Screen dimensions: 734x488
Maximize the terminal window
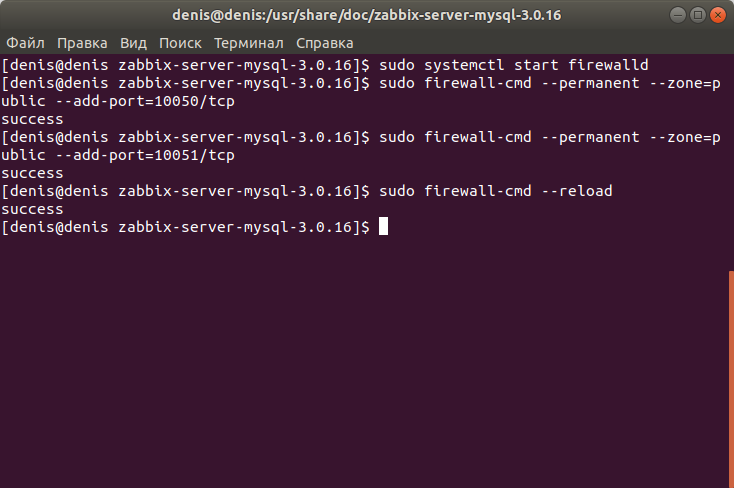pyautogui.click(x=697, y=15)
